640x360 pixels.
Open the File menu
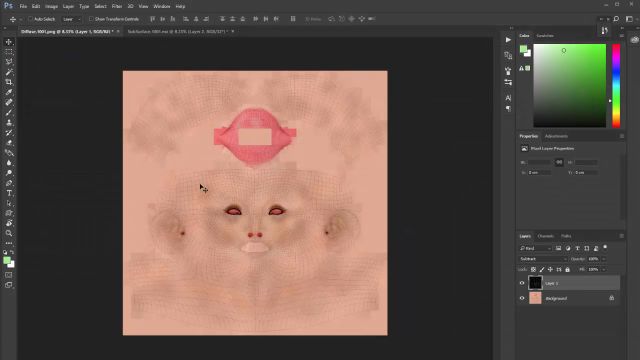click(23, 6)
